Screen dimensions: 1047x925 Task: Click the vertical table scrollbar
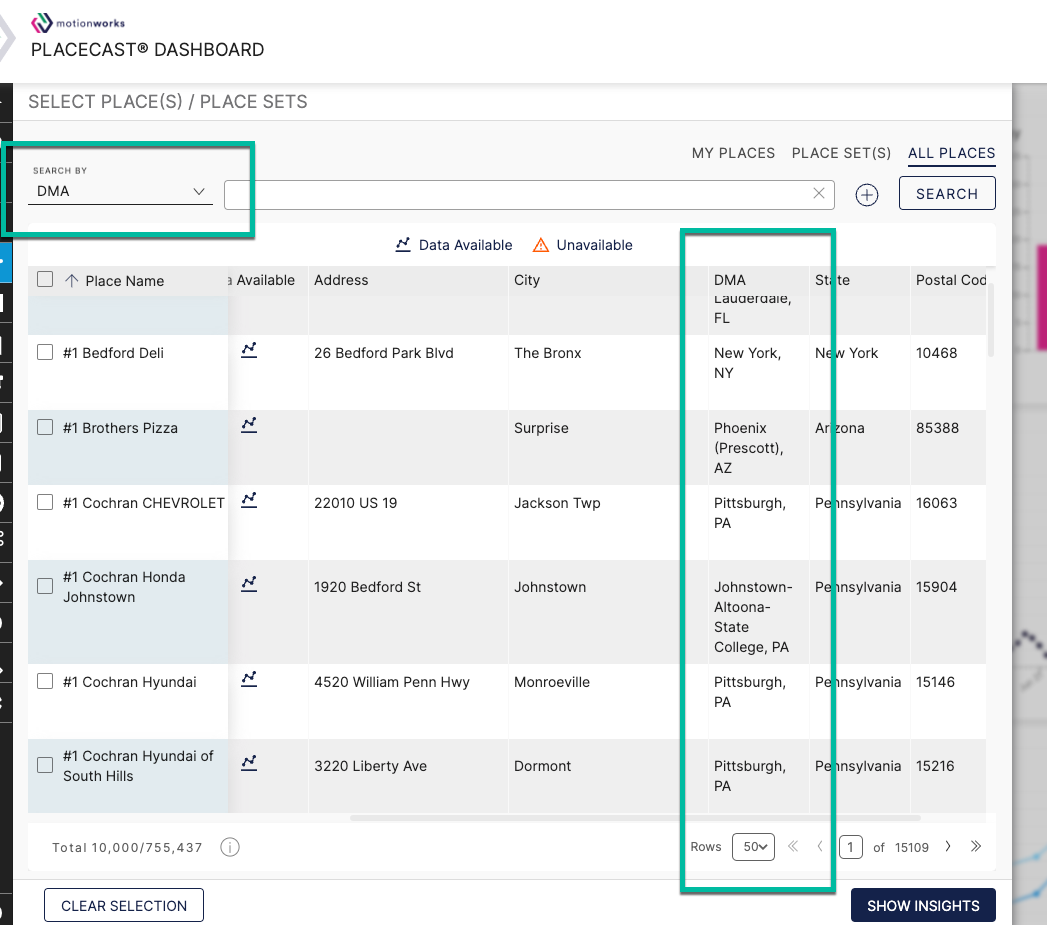point(991,321)
